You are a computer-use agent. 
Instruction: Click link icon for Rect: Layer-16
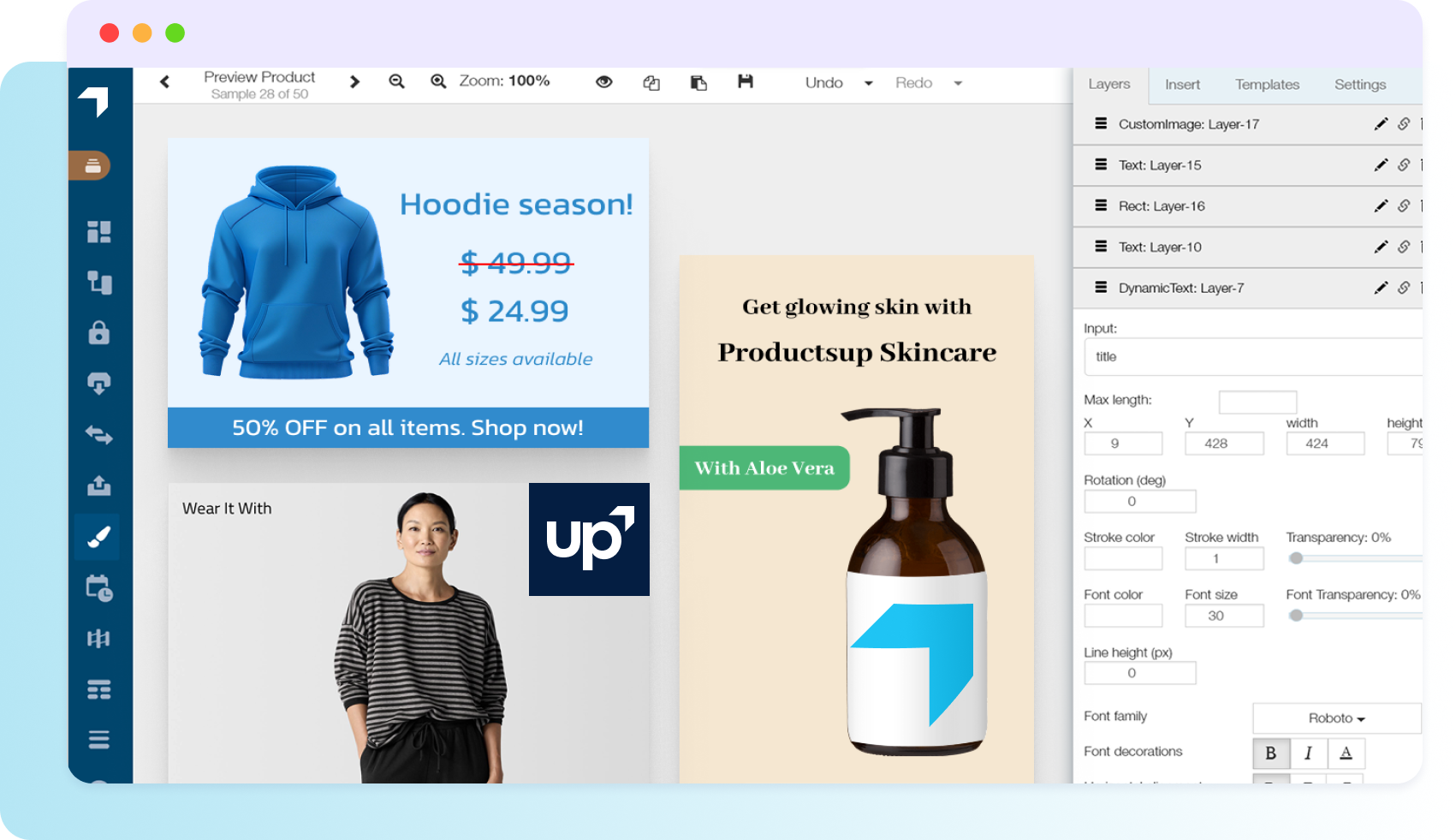[1404, 206]
